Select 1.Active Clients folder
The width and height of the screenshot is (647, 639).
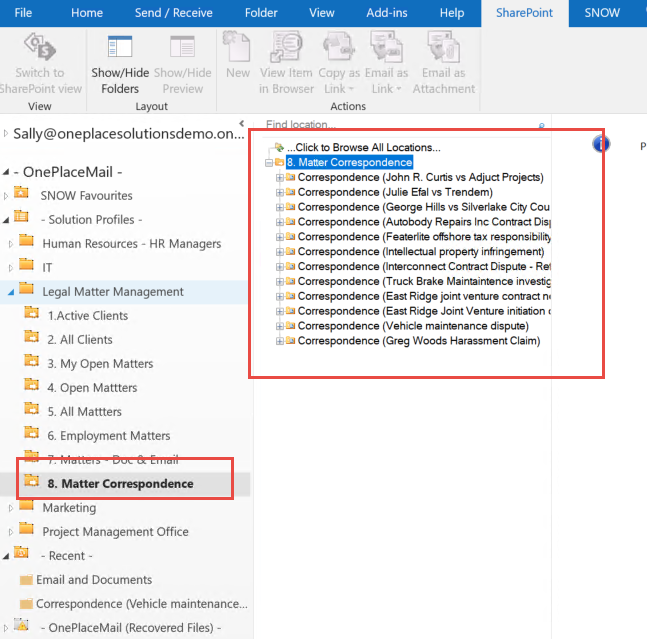click(x=87, y=316)
